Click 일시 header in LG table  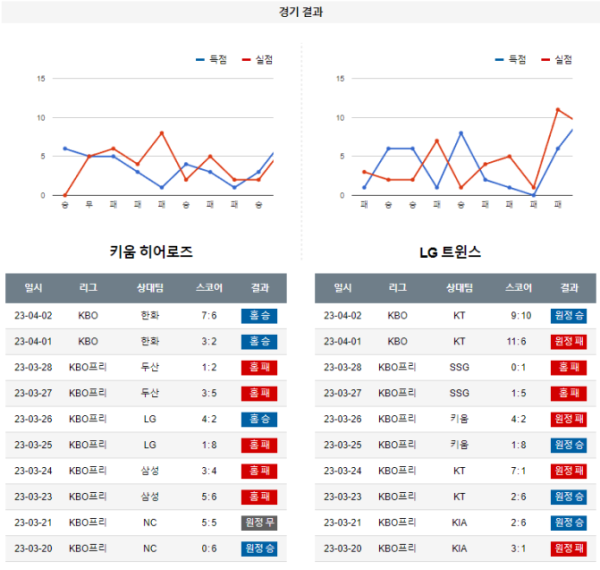click(x=342, y=288)
